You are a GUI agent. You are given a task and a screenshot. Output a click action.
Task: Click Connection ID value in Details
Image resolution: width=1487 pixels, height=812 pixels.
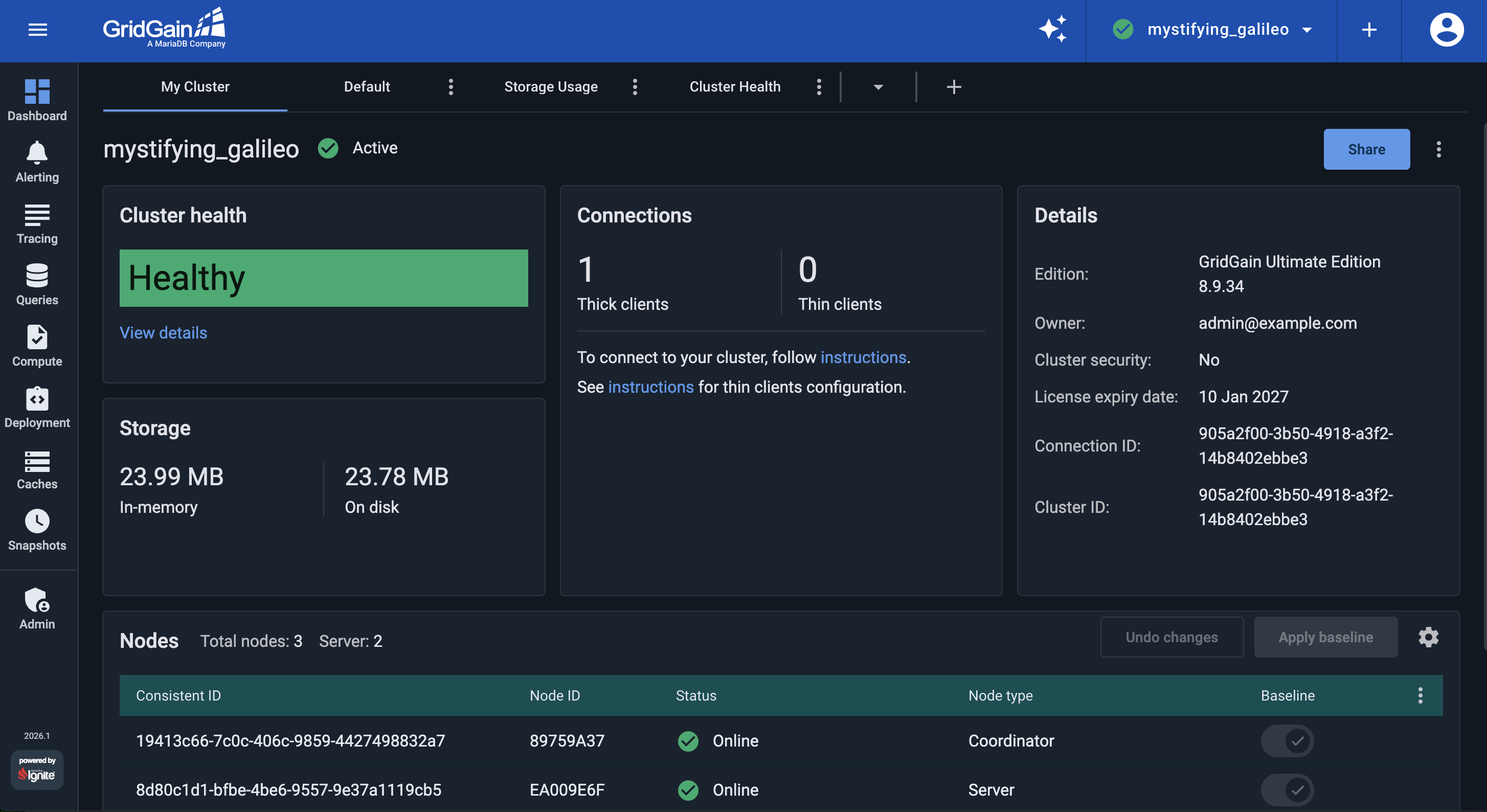point(1295,445)
